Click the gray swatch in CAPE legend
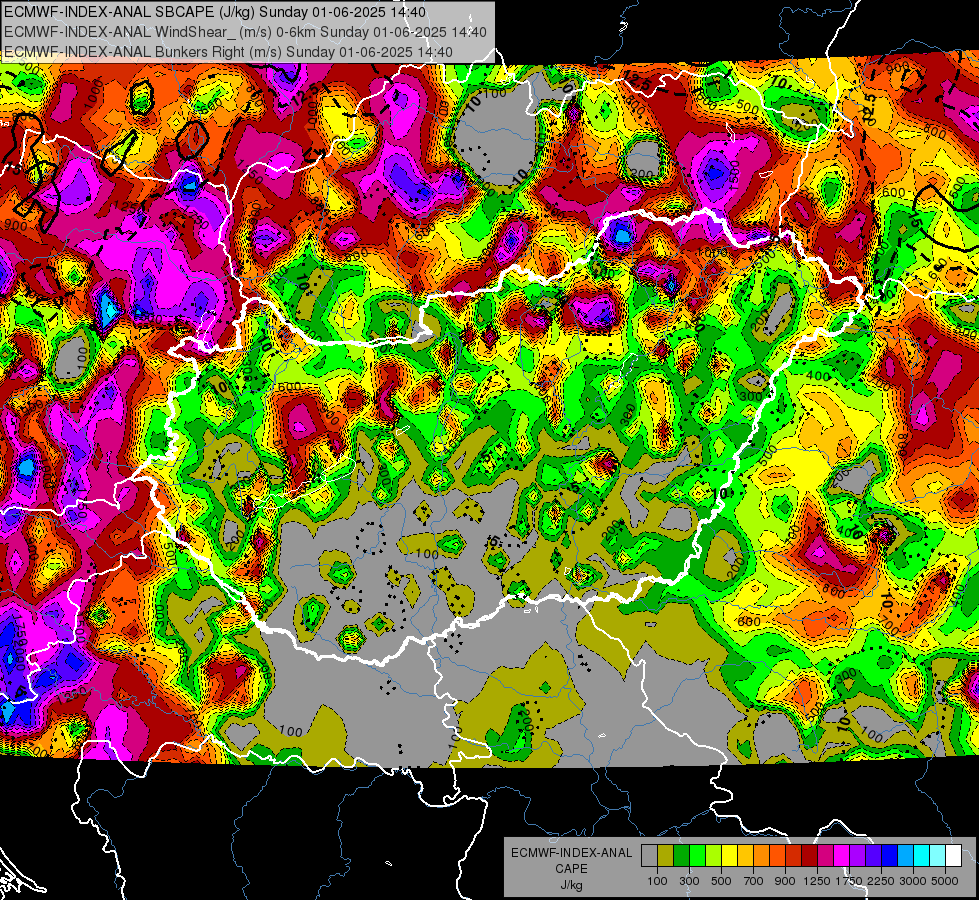979x900 pixels. click(x=649, y=856)
